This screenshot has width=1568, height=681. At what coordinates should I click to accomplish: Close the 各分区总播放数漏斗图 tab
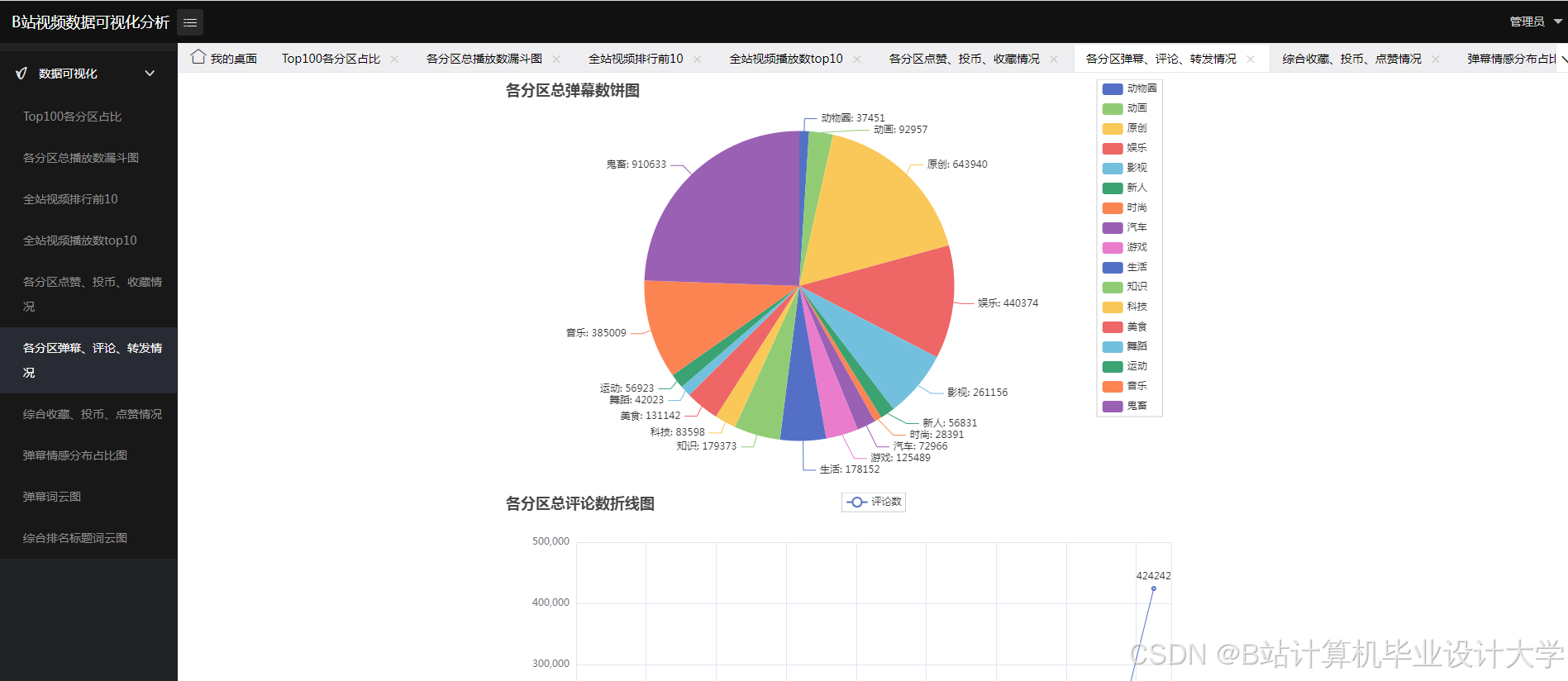tap(556, 59)
